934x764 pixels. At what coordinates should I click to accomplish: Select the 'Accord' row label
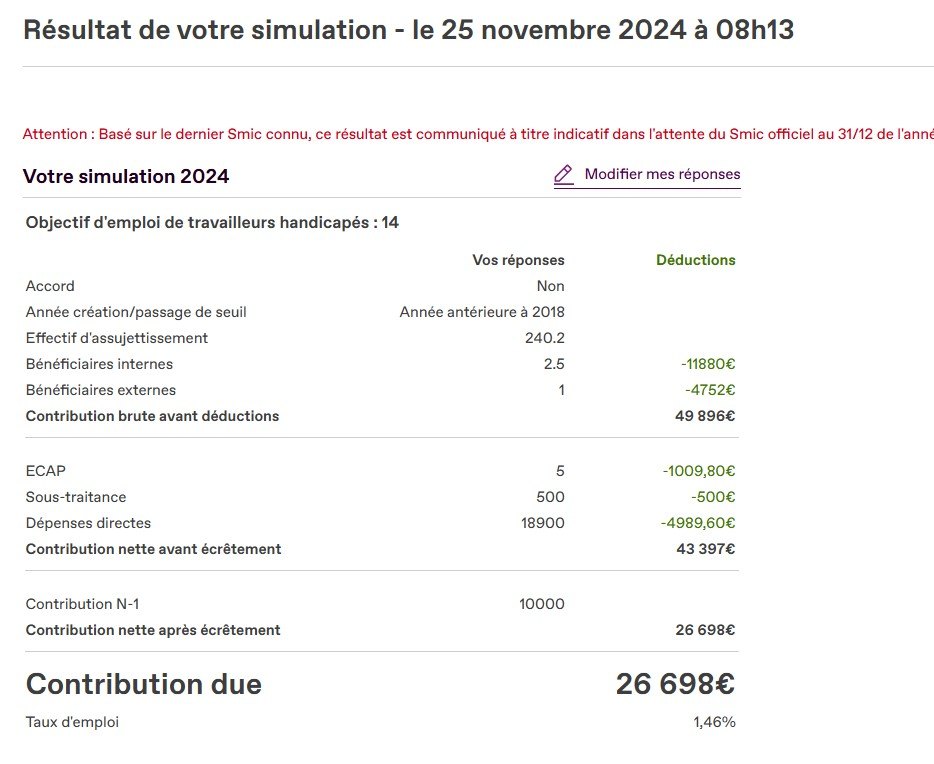pos(50,286)
